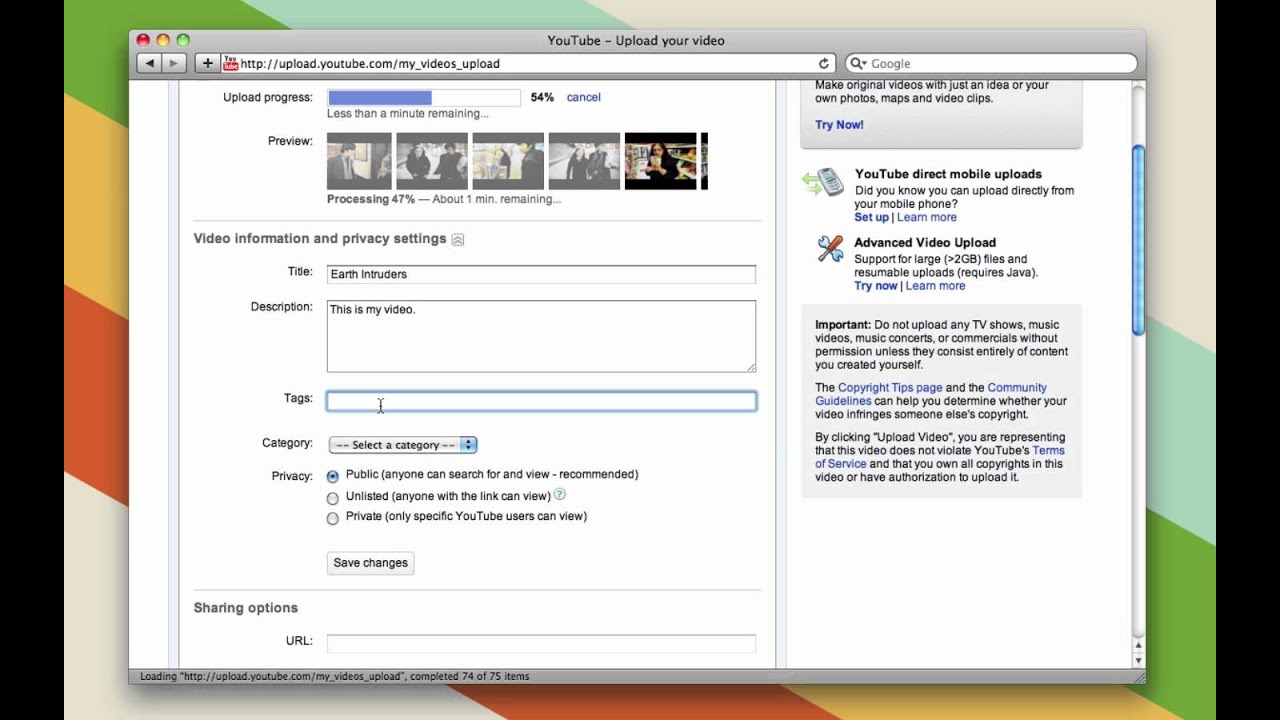Select the second preview thumbnail
The width and height of the screenshot is (1280, 720).
[x=432, y=161]
